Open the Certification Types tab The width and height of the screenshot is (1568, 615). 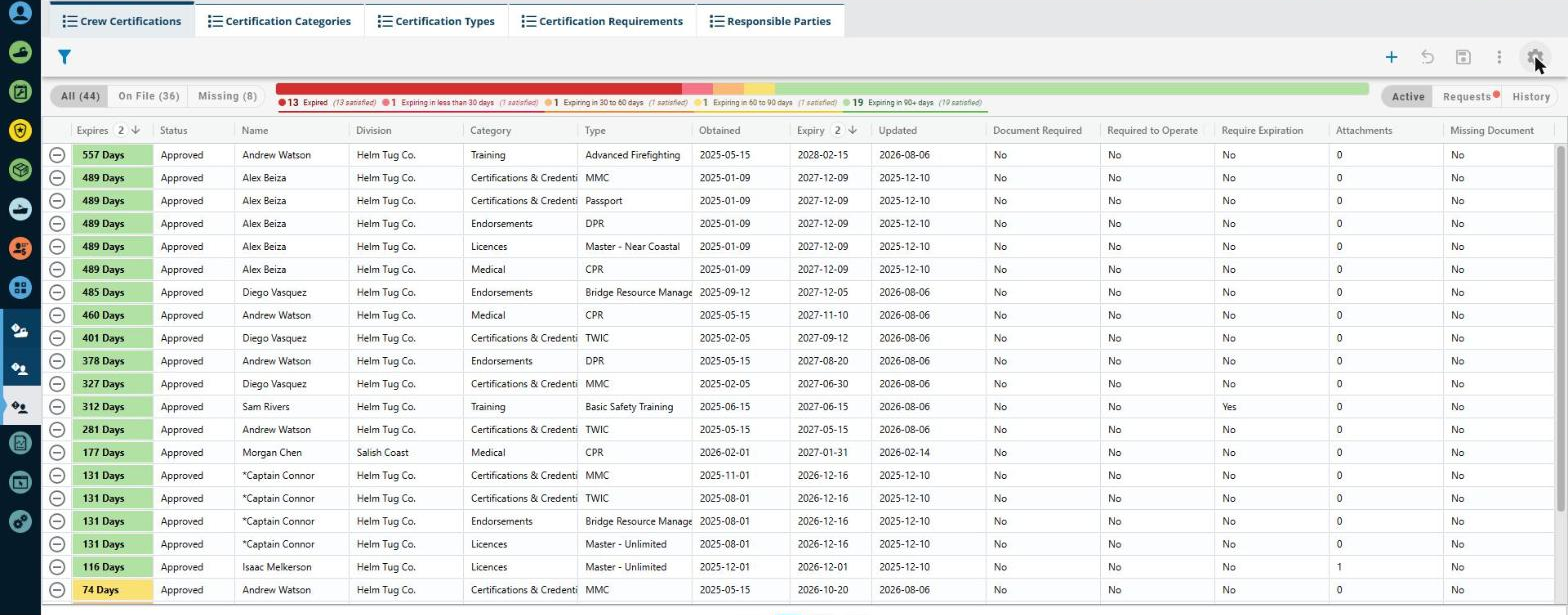436,21
